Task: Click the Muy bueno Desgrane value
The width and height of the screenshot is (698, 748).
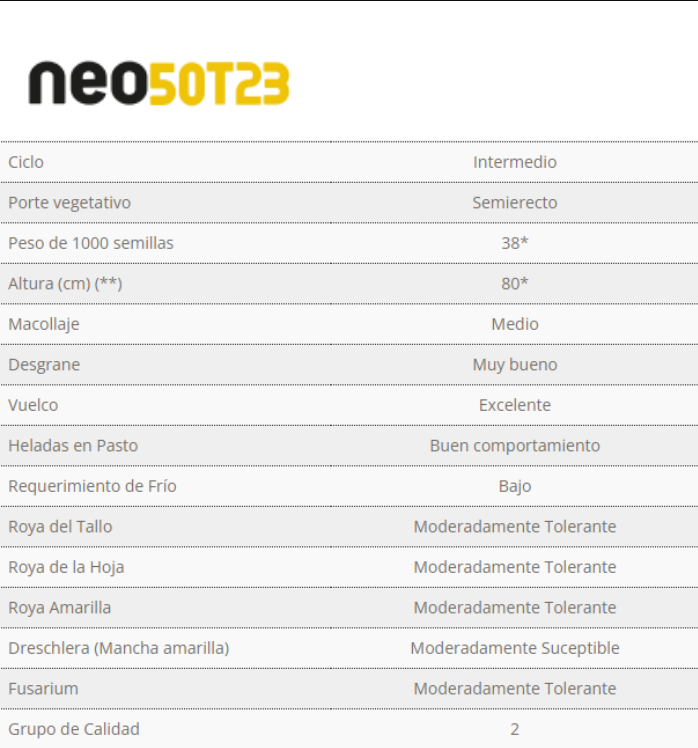Action: click(x=515, y=365)
